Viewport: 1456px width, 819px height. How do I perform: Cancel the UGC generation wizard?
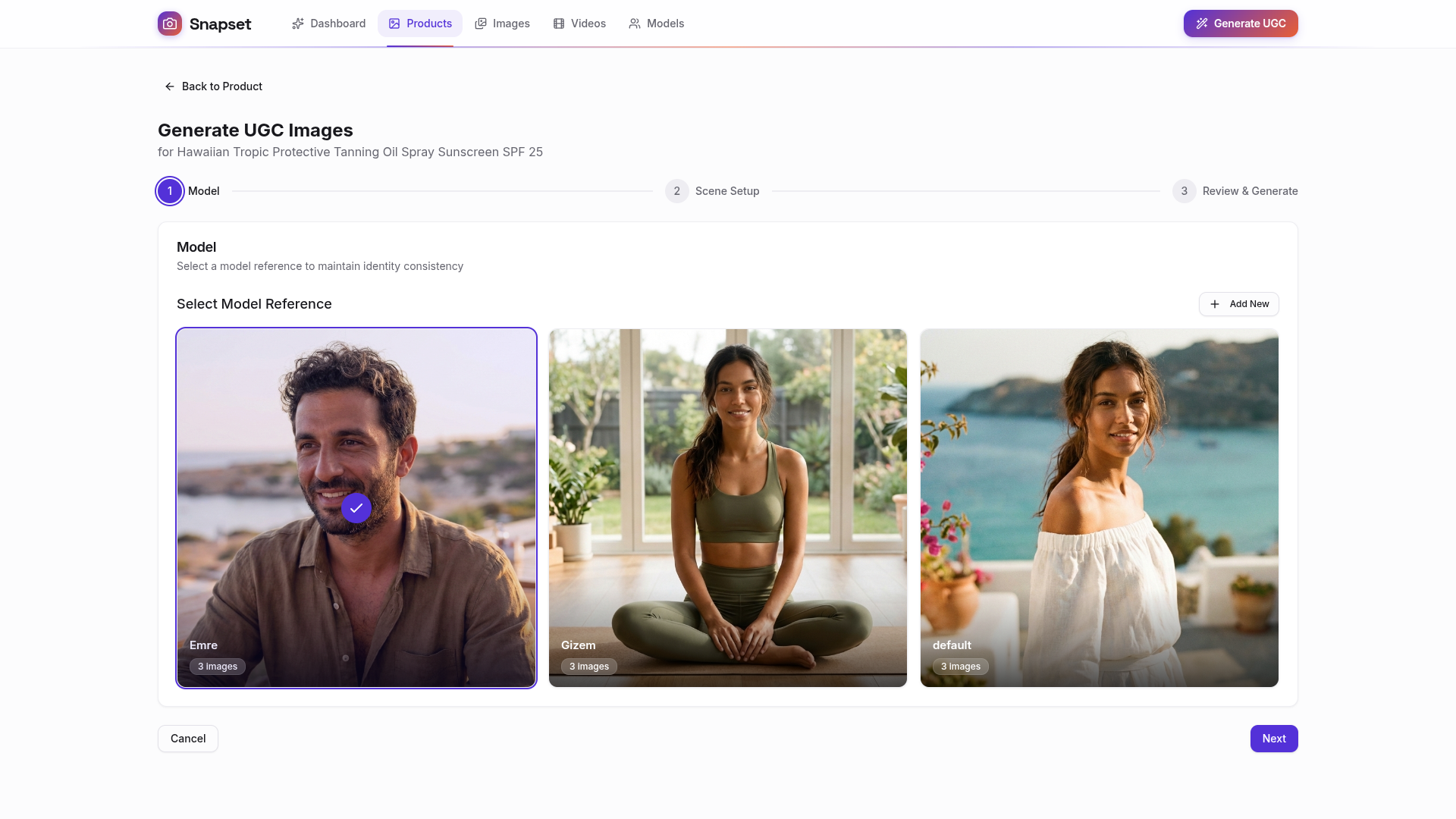click(188, 739)
